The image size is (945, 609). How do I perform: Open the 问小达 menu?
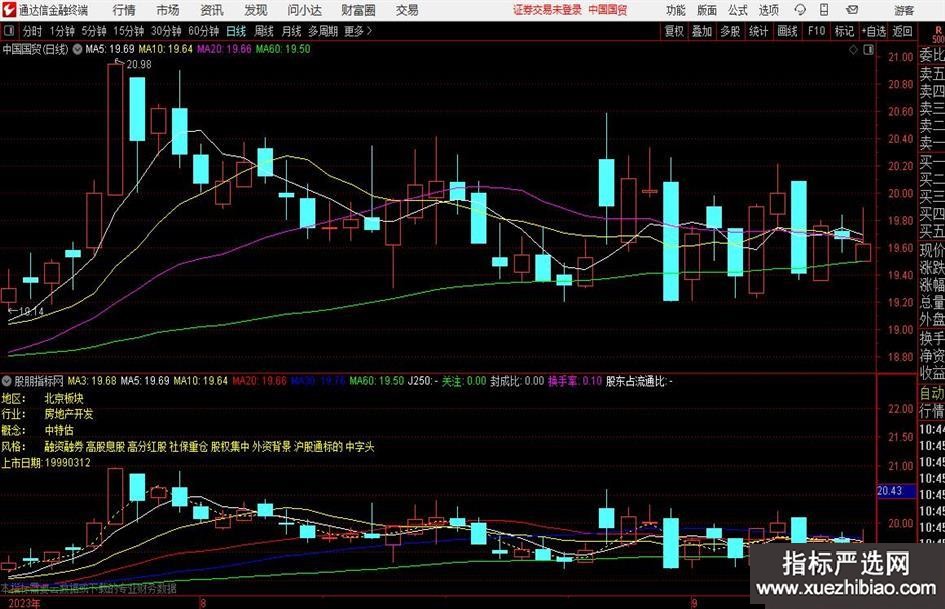tap(304, 10)
